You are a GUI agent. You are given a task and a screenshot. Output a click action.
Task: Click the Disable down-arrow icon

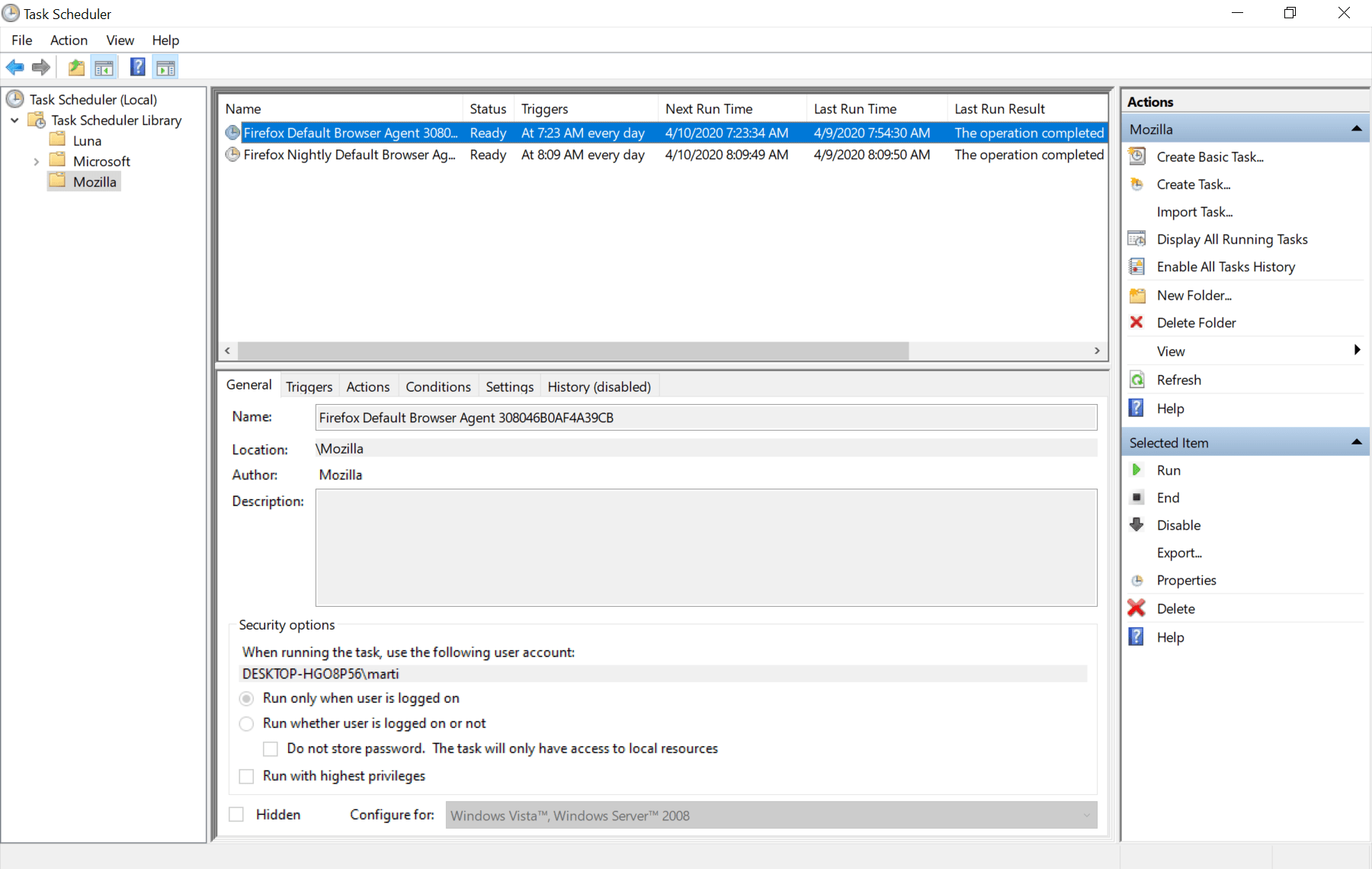[x=1136, y=525]
